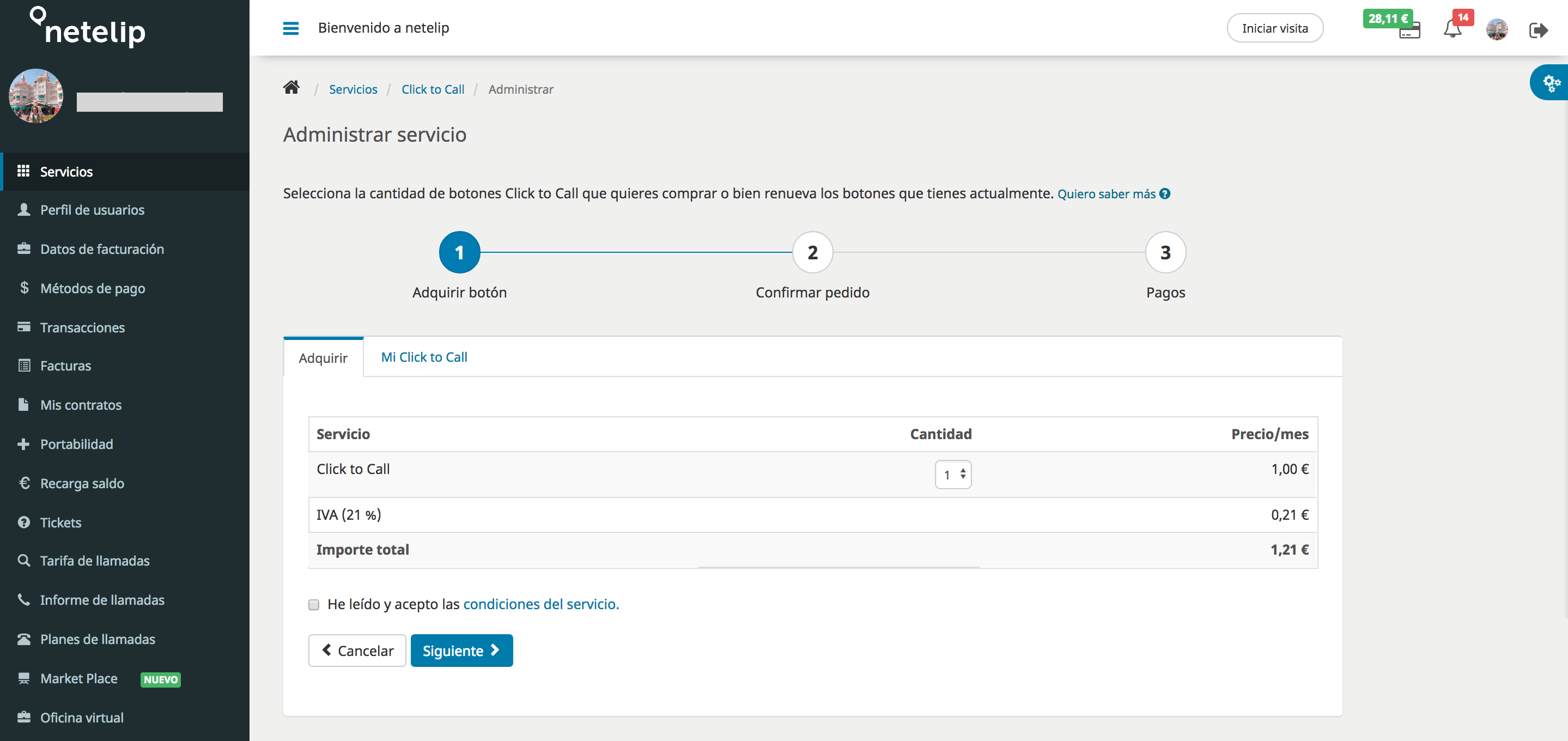Click the notifications bell icon
Viewport: 1568px width, 741px height.
tap(1452, 27)
